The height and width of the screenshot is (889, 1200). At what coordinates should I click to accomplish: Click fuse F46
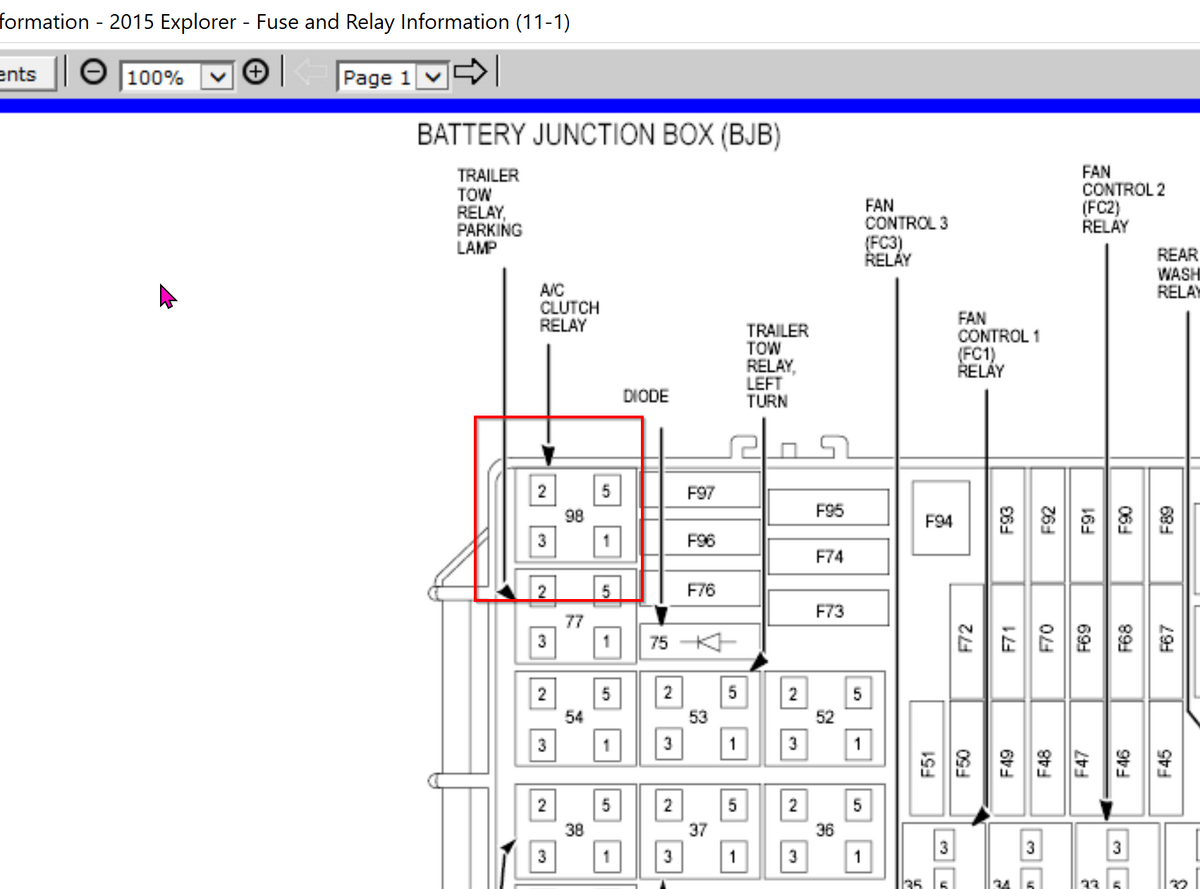(1126, 760)
